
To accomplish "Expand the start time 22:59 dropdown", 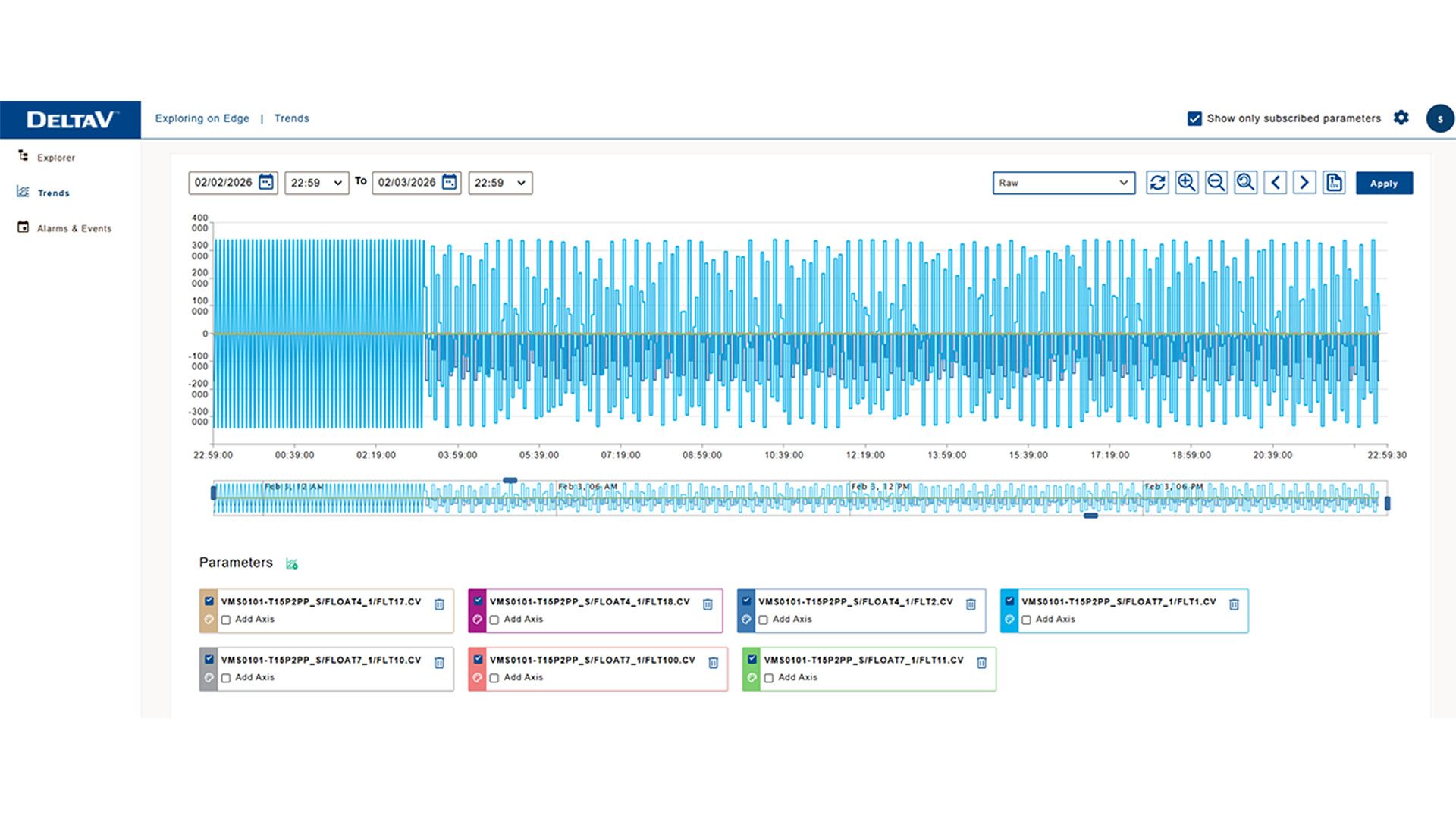I will coord(316,183).
